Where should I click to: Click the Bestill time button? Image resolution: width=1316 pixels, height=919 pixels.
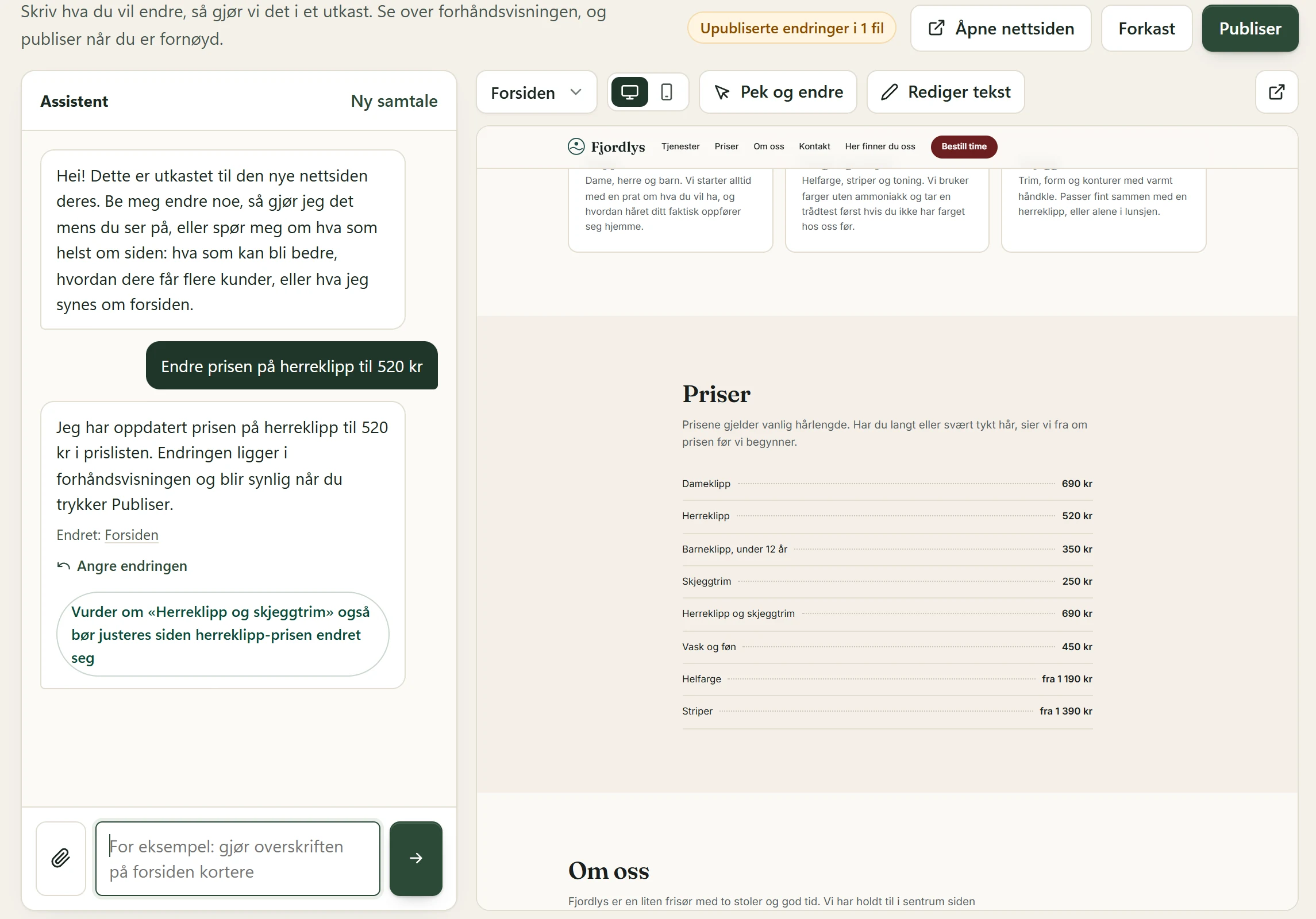pos(964,146)
